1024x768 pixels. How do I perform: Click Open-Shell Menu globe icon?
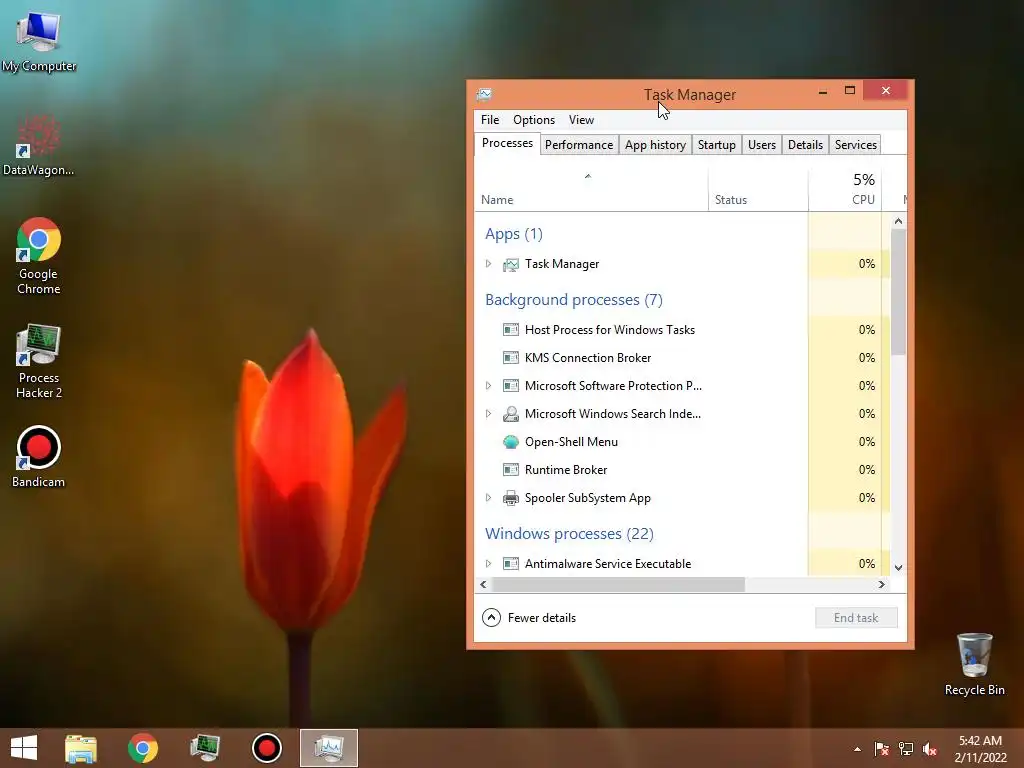point(511,441)
